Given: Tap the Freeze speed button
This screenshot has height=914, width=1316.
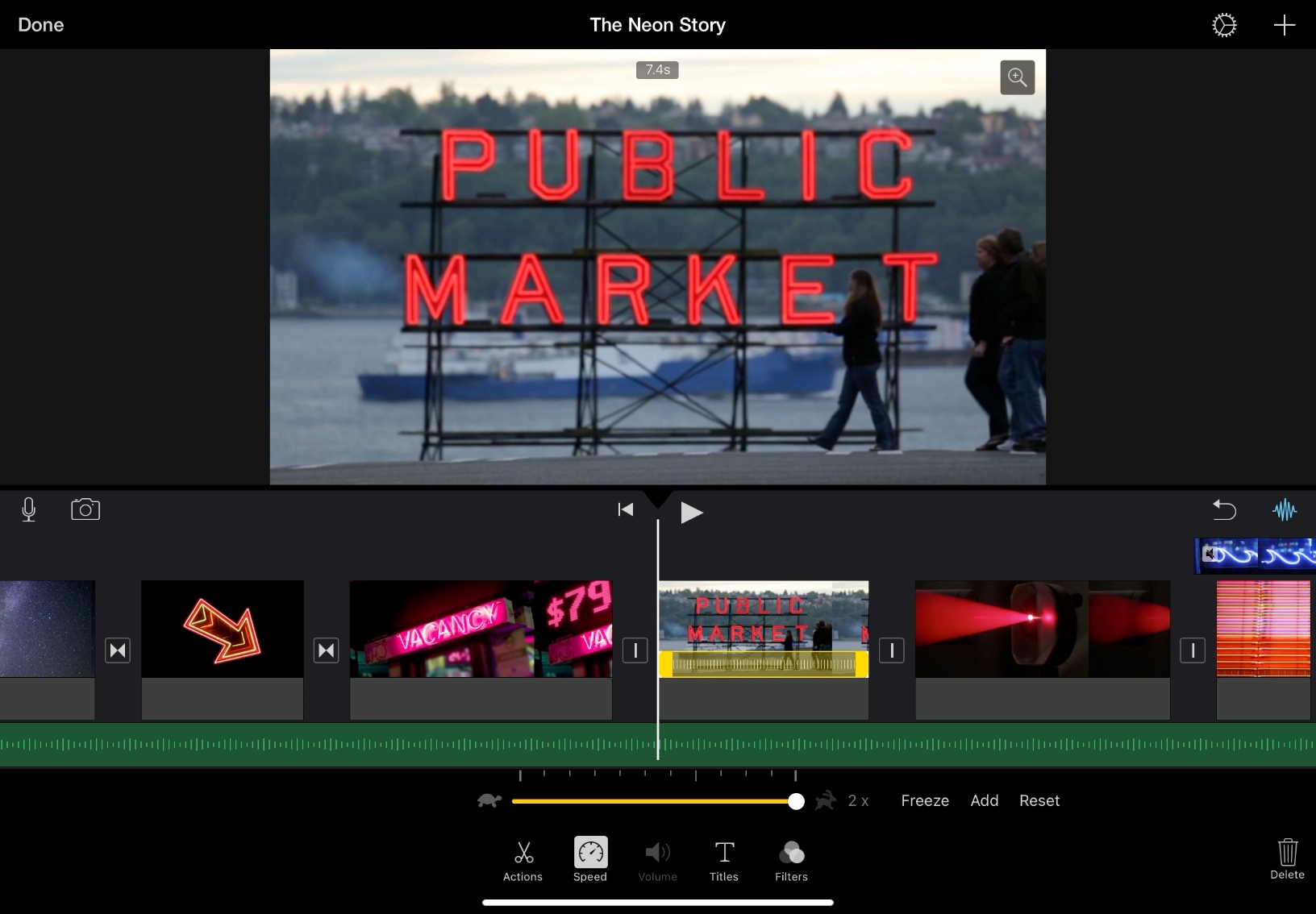Looking at the screenshot, I should (x=924, y=800).
